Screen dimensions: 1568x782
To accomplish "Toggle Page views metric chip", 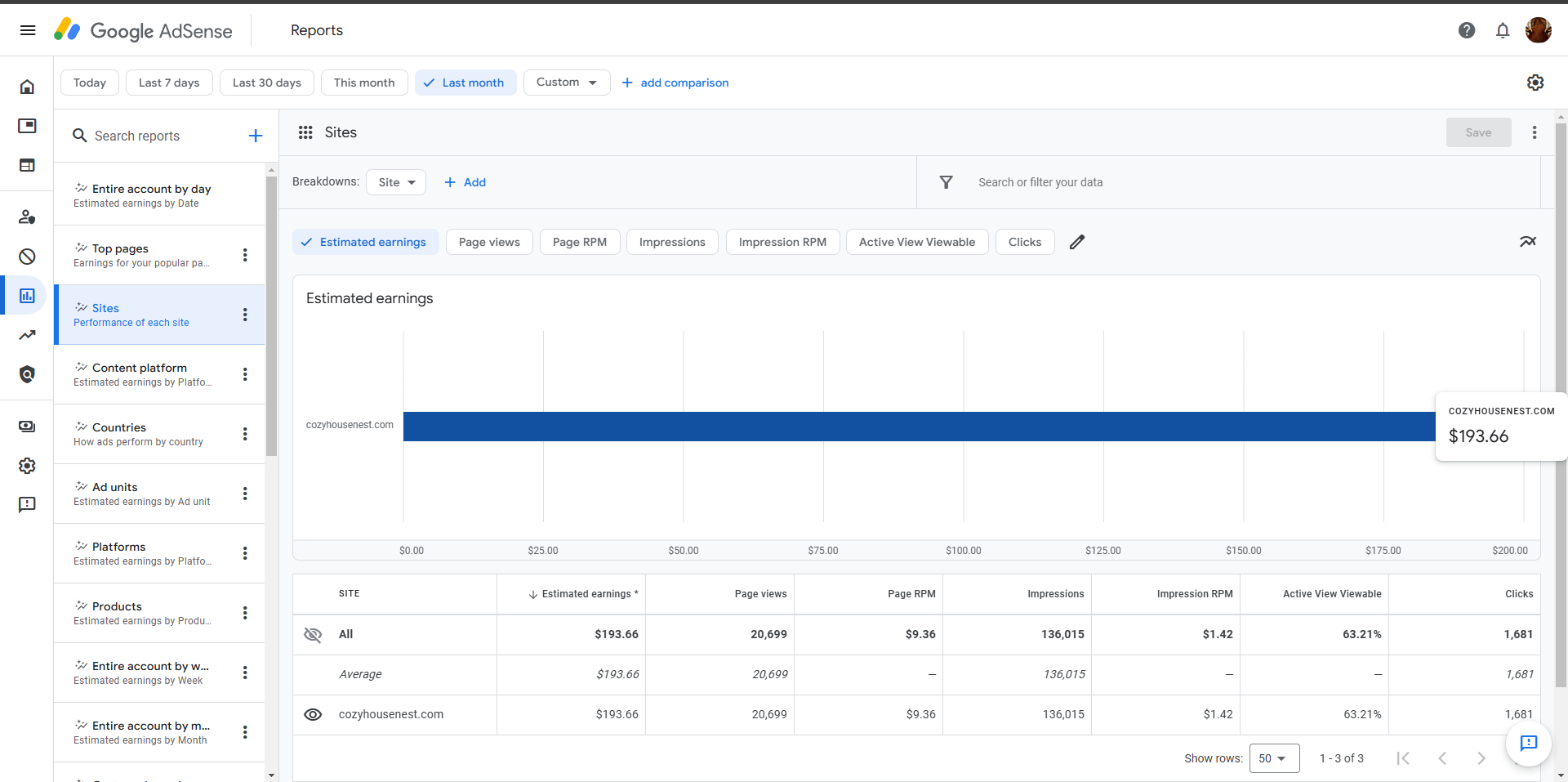I will point(489,242).
